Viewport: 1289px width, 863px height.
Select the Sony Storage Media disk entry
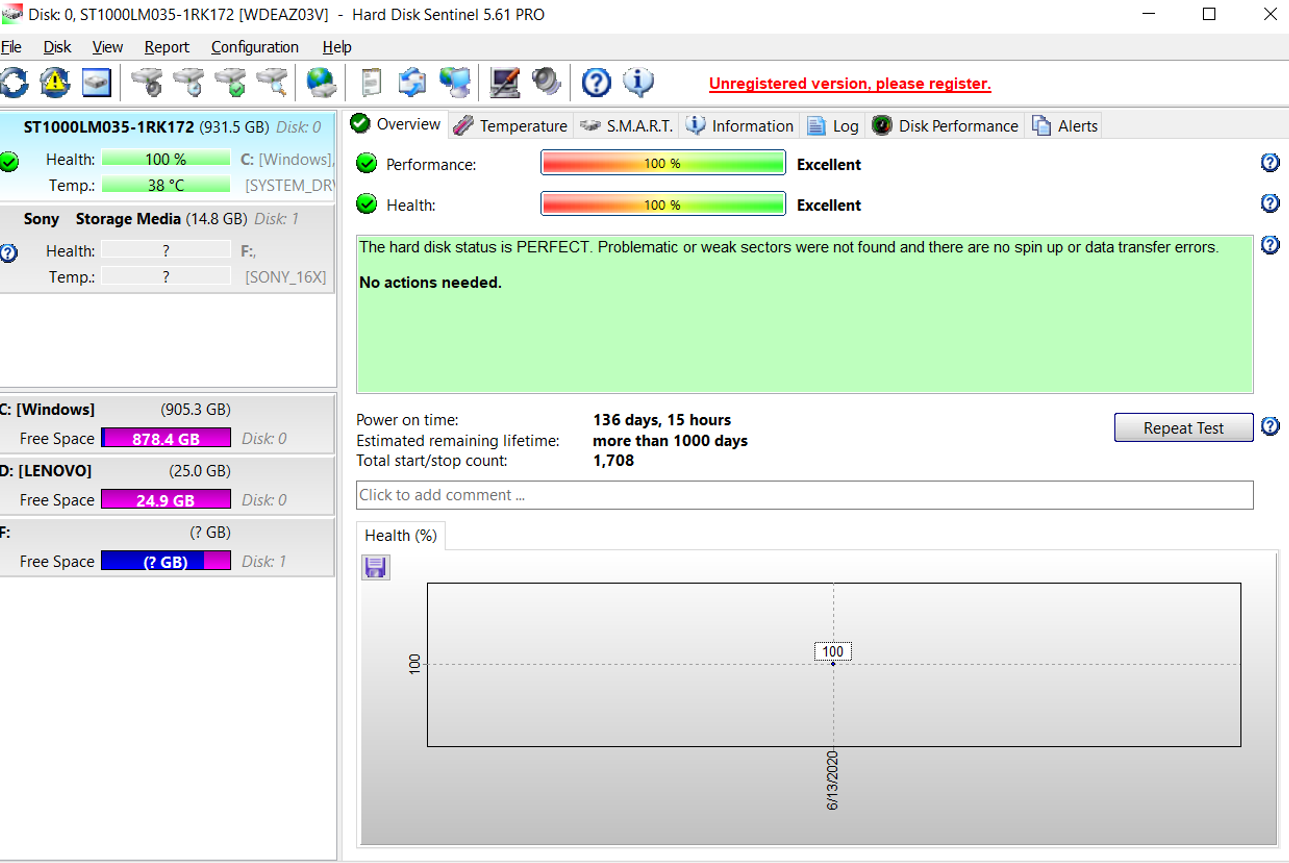(168, 249)
